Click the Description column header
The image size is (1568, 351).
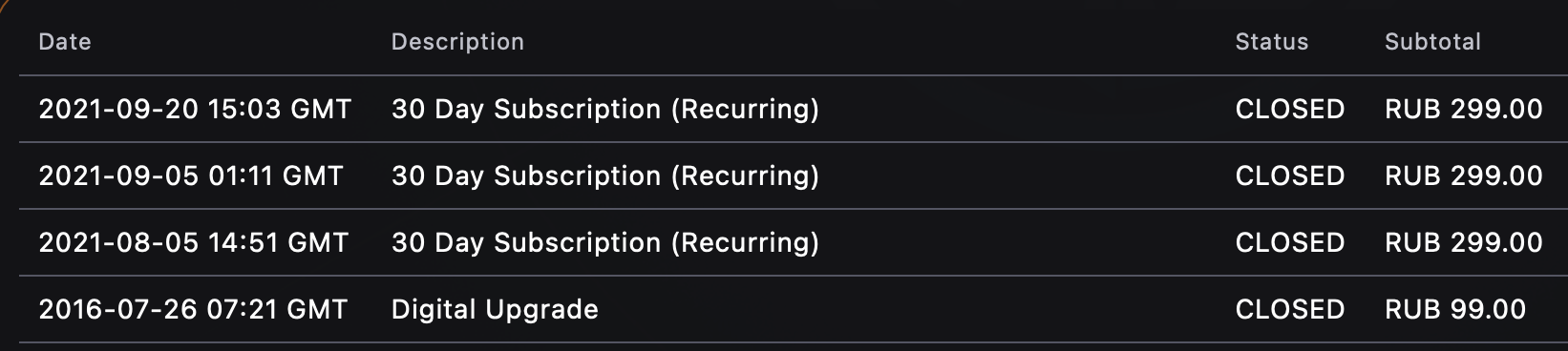click(x=457, y=42)
